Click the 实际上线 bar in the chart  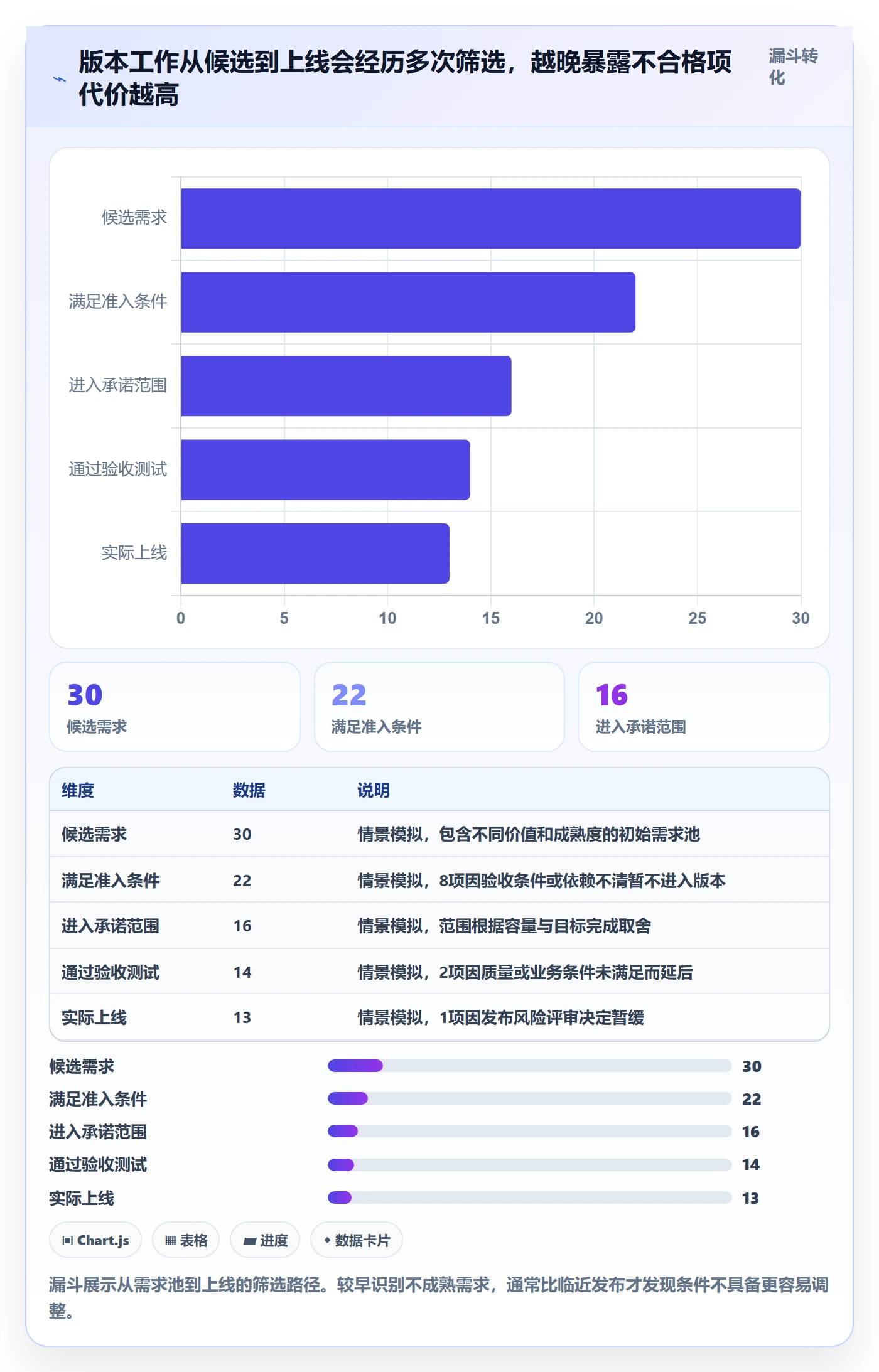(x=315, y=554)
